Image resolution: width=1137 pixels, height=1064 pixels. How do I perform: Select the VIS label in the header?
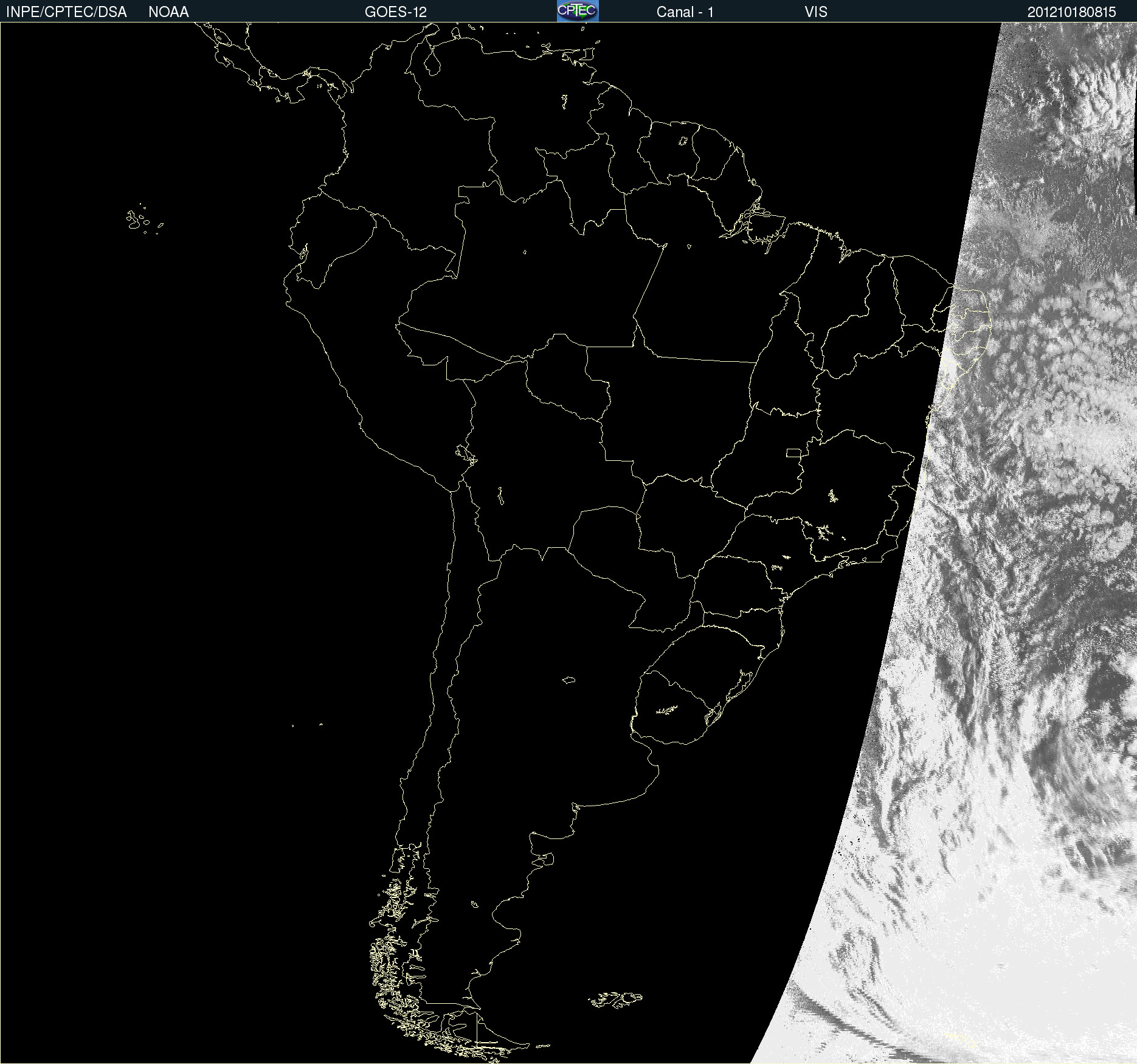(816, 12)
